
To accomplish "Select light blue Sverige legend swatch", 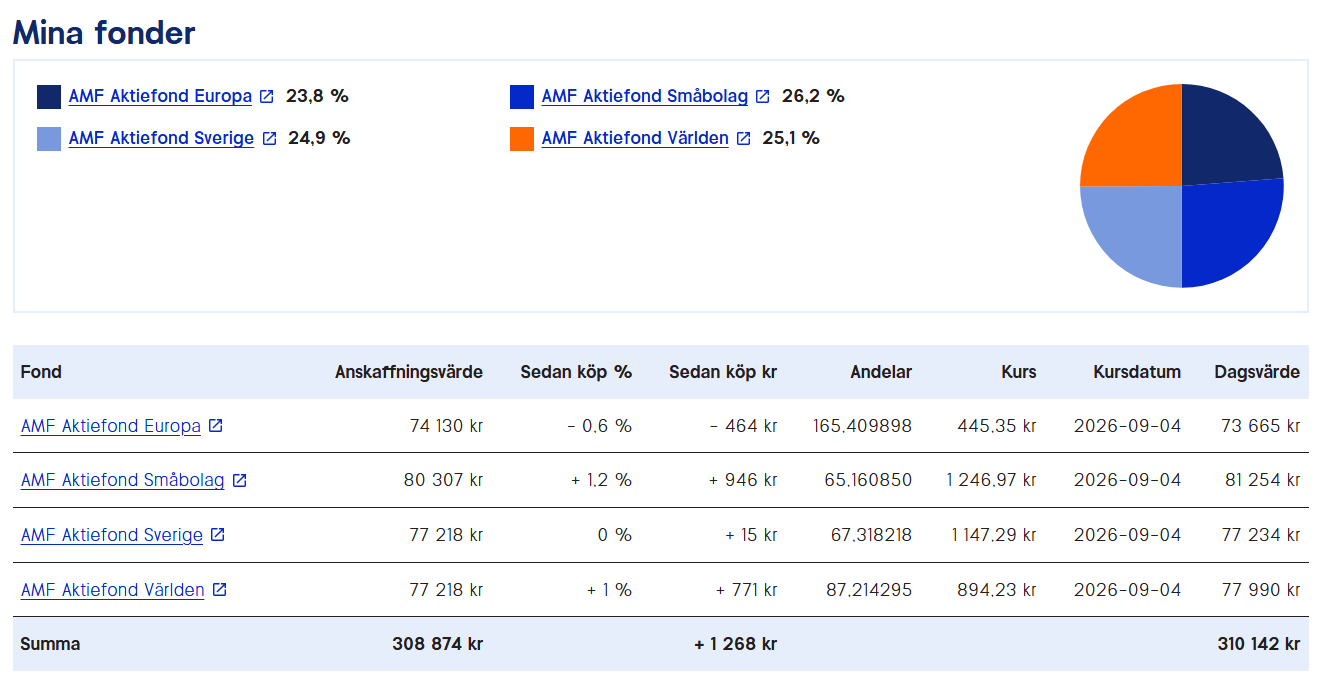I will [49, 139].
